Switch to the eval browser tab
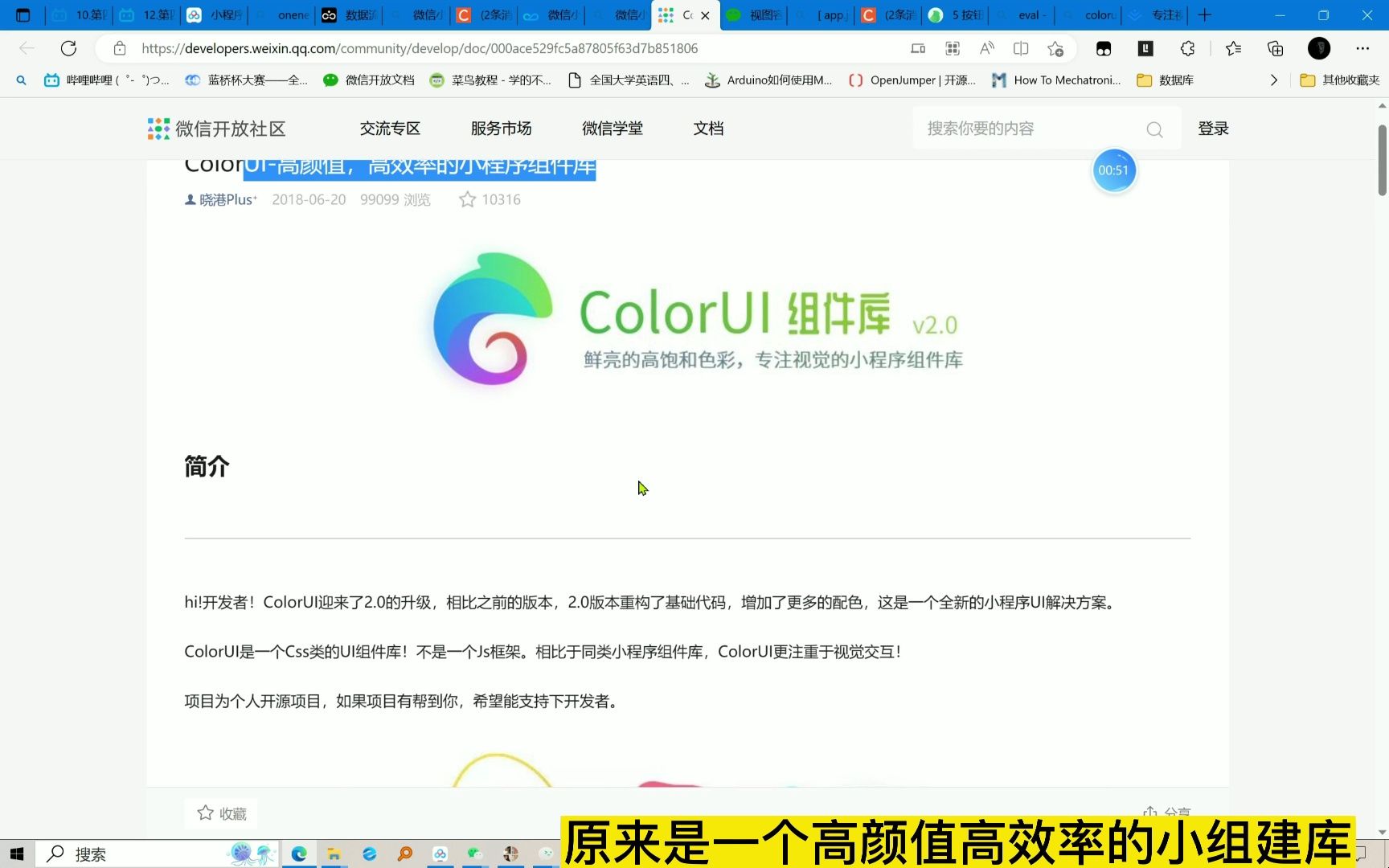The image size is (1389, 868). 1022,14
